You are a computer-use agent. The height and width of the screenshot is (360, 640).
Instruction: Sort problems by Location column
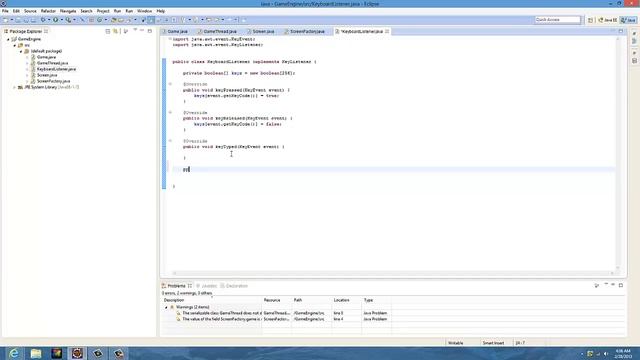347,300
